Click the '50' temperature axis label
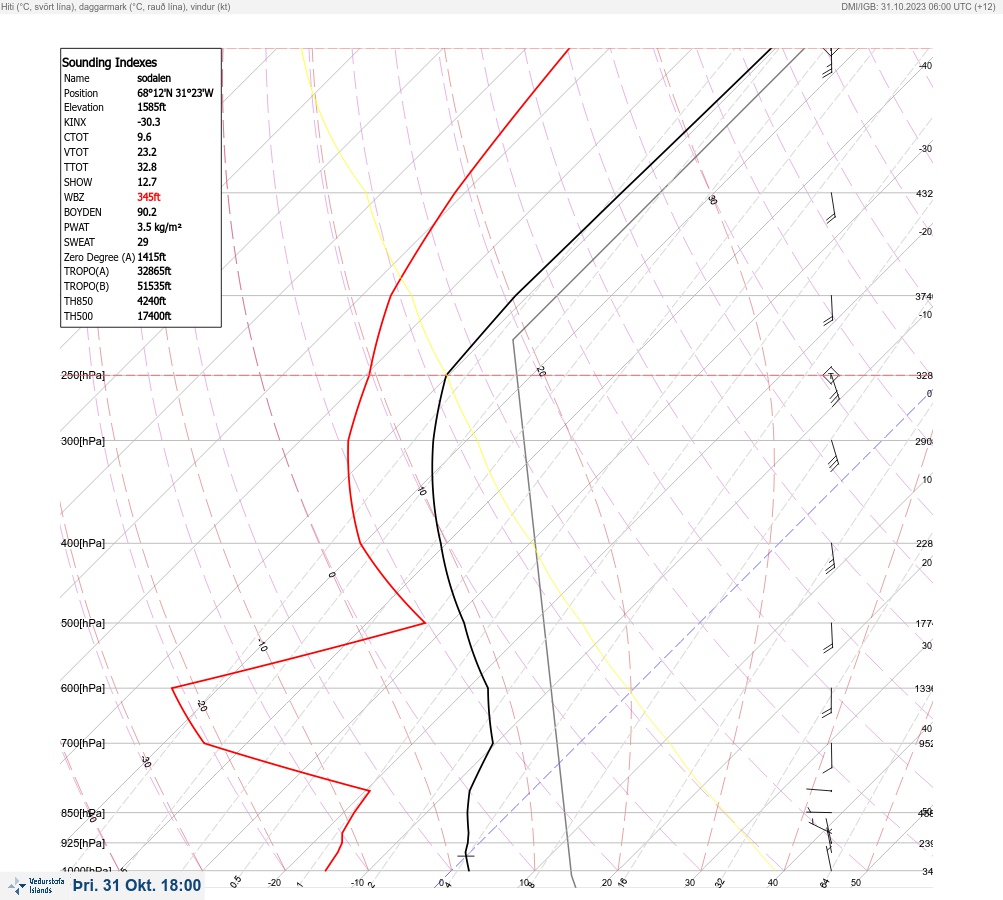 click(x=856, y=883)
